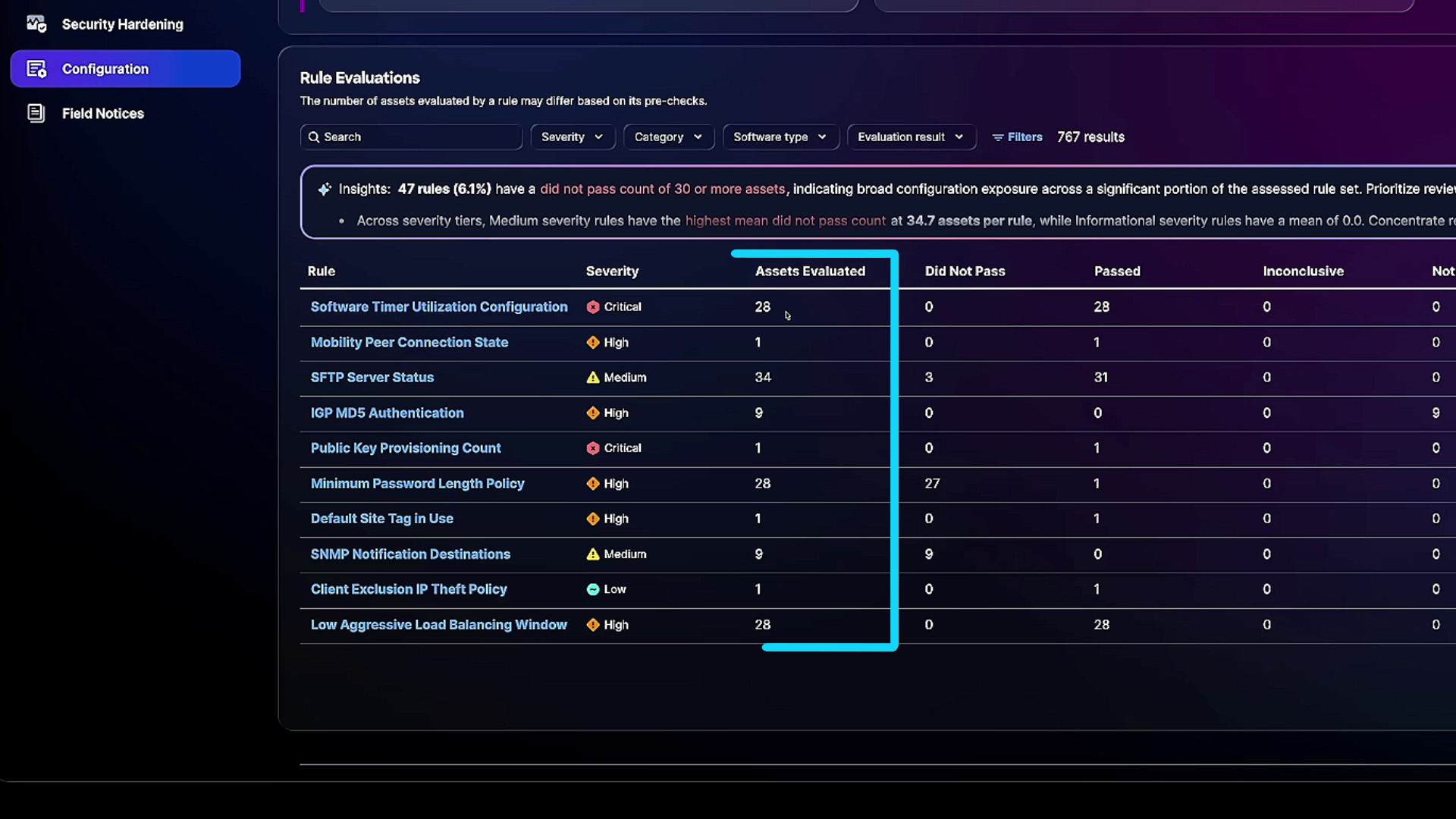The height and width of the screenshot is (819, 1456).
Task: Open Field Notices document icon
Action: tap(36, 113)
